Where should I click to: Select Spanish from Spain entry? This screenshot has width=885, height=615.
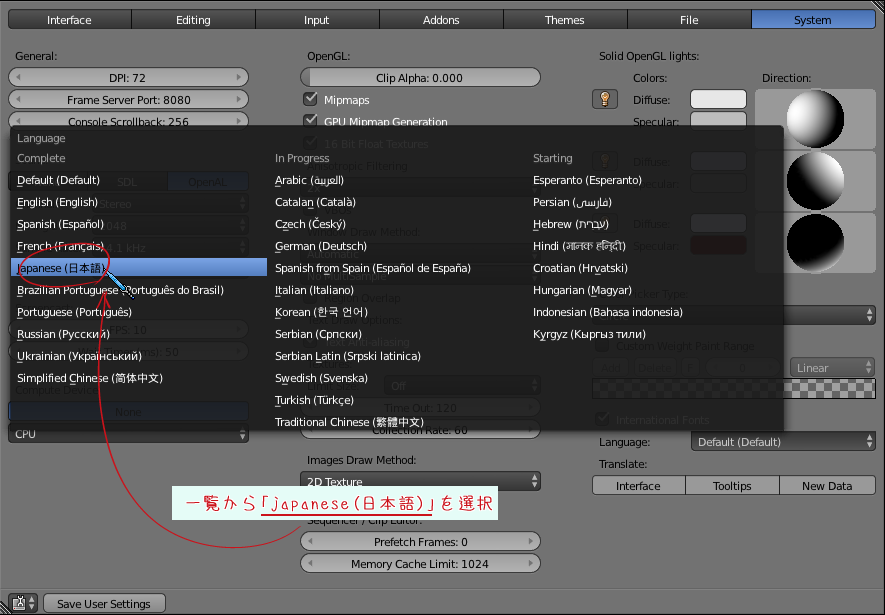click(397, 268)
